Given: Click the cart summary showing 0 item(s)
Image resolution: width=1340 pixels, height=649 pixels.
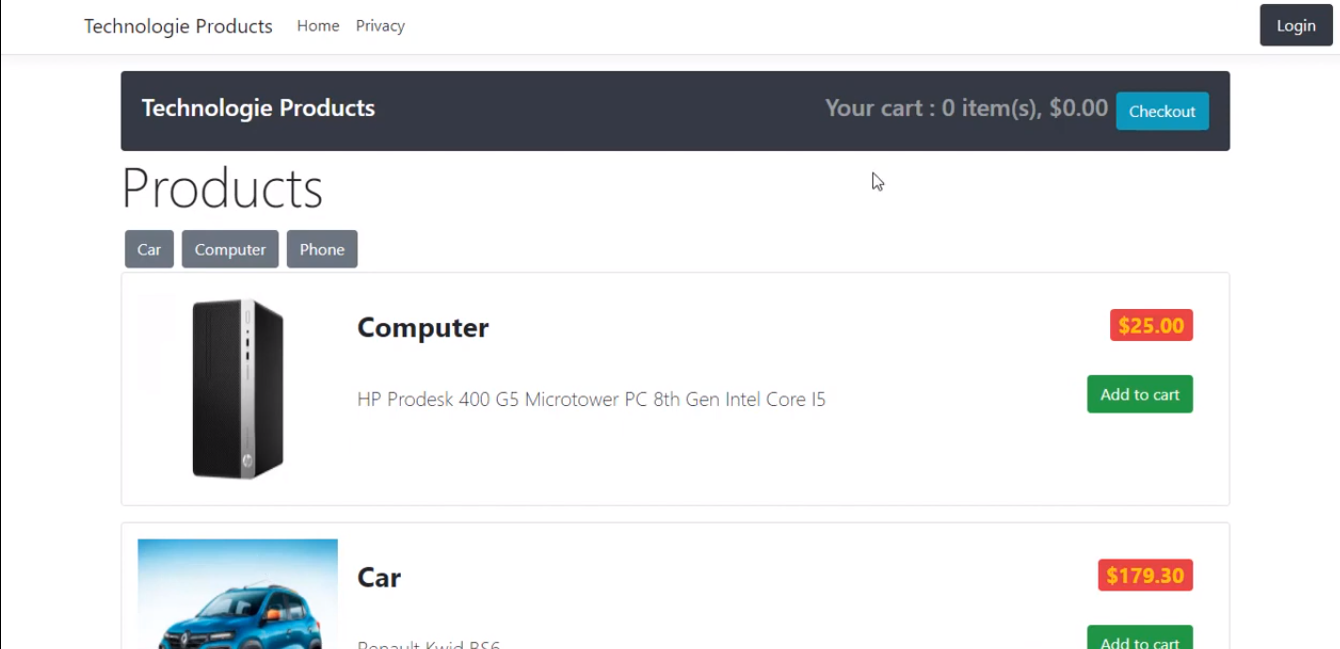Looking at the screenshot, I should coord(965,108).
